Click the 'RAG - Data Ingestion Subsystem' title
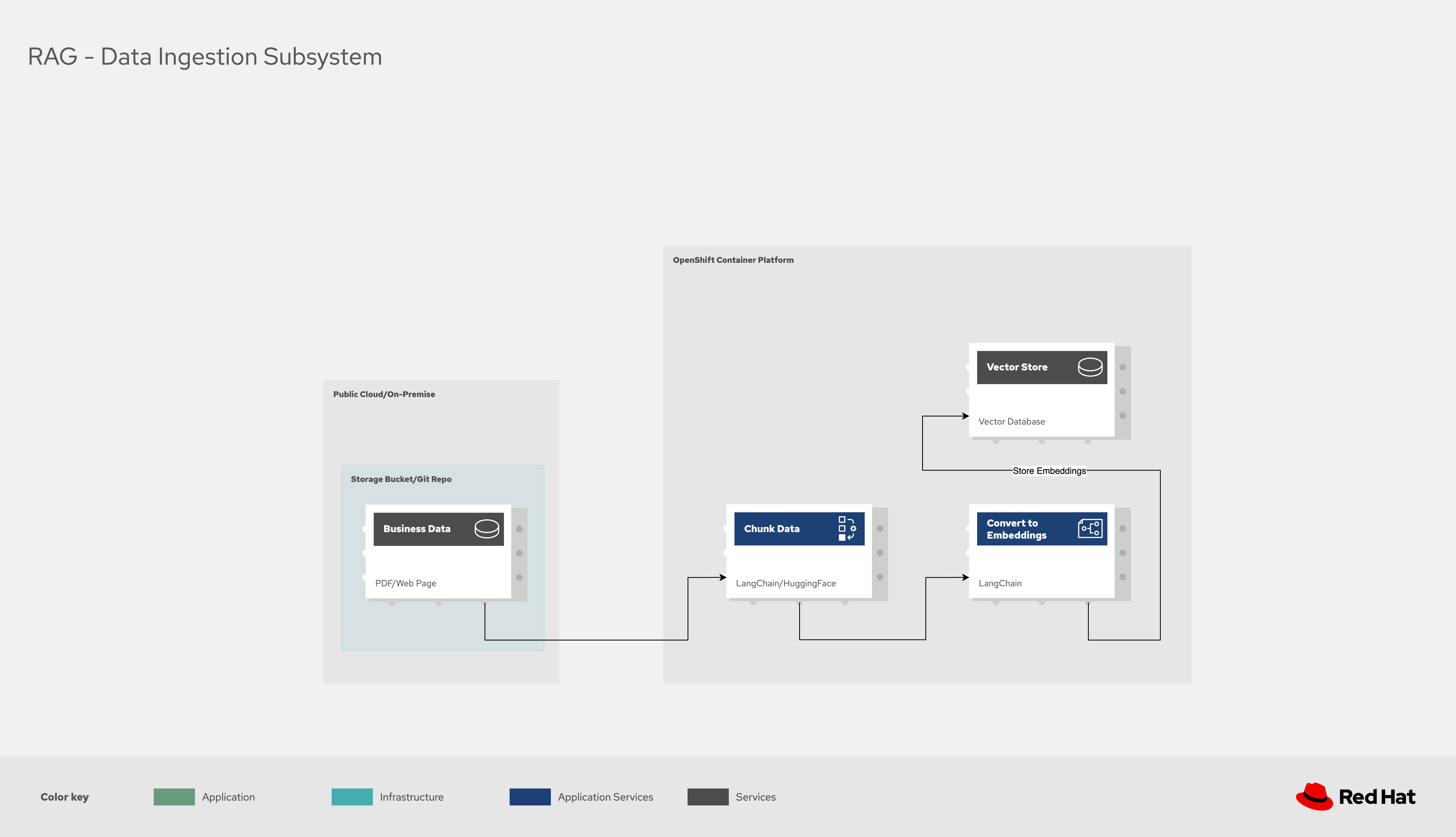Screen dimensions: 1456x837 coord(205,57)
